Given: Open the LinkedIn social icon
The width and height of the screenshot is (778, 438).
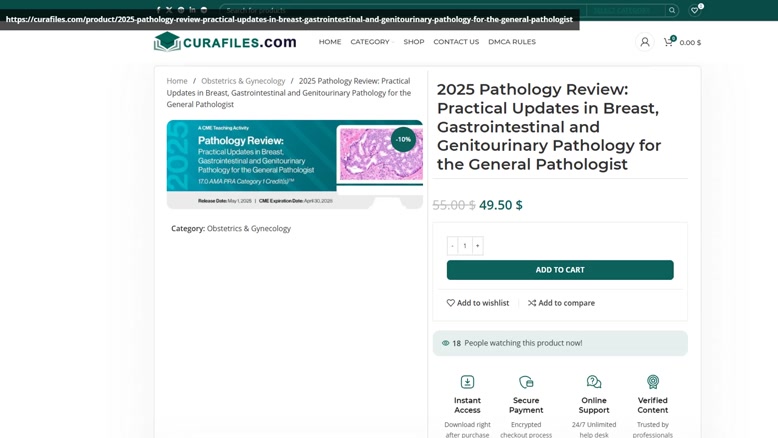Looking at the screenshot, I should point(192,10).
